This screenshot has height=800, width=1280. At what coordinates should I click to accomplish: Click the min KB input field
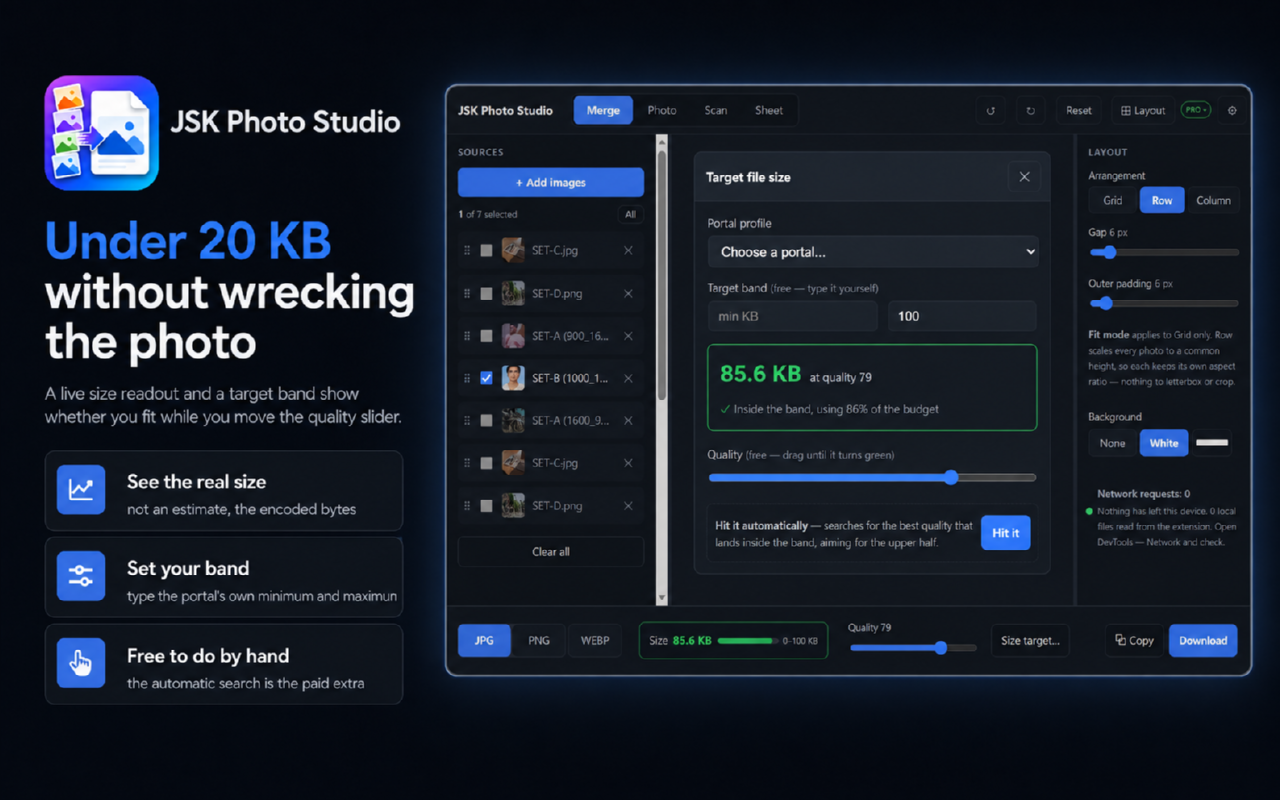tap(793, 316)
